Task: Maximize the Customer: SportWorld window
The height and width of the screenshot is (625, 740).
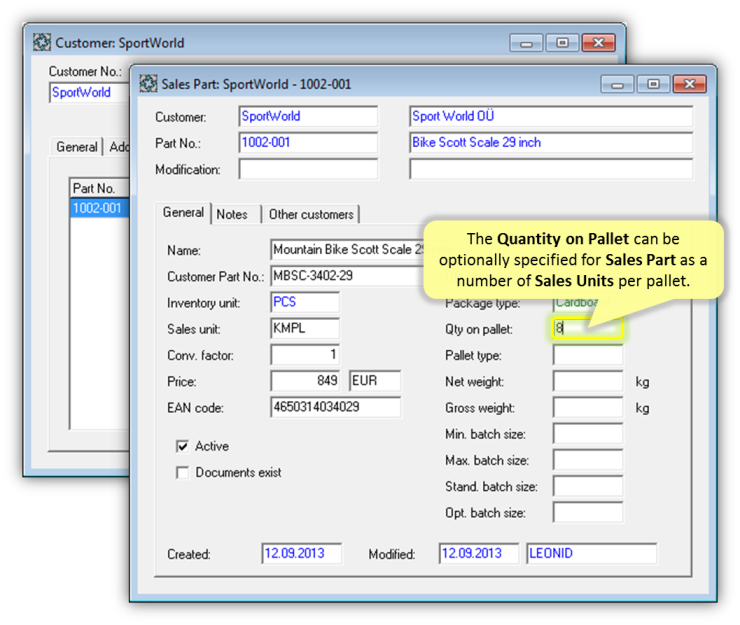Action: (x=562, y=43)
